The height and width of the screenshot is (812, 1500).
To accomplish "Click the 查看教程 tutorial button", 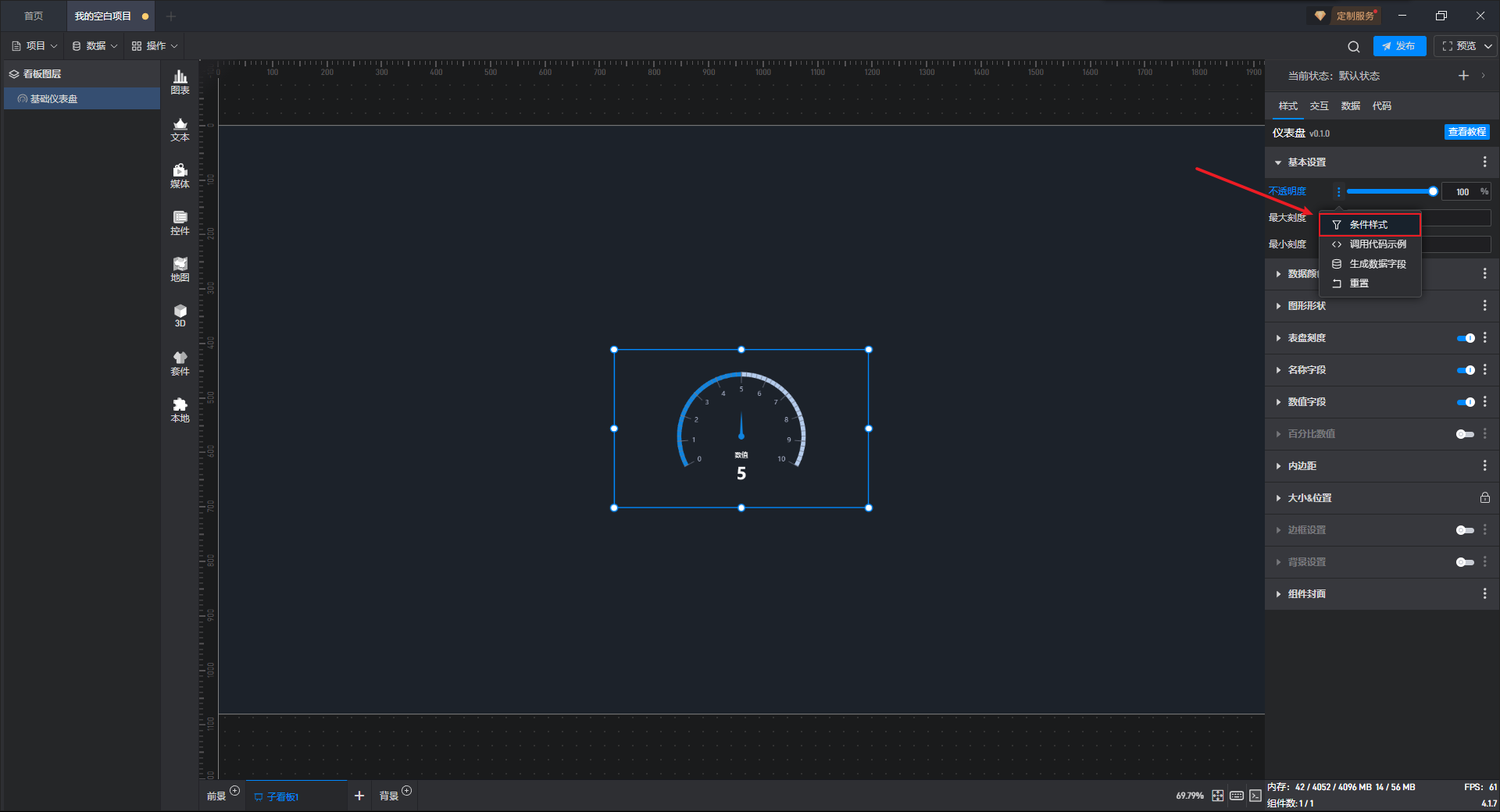I will pyautogui.click(x=1466, y=132).
